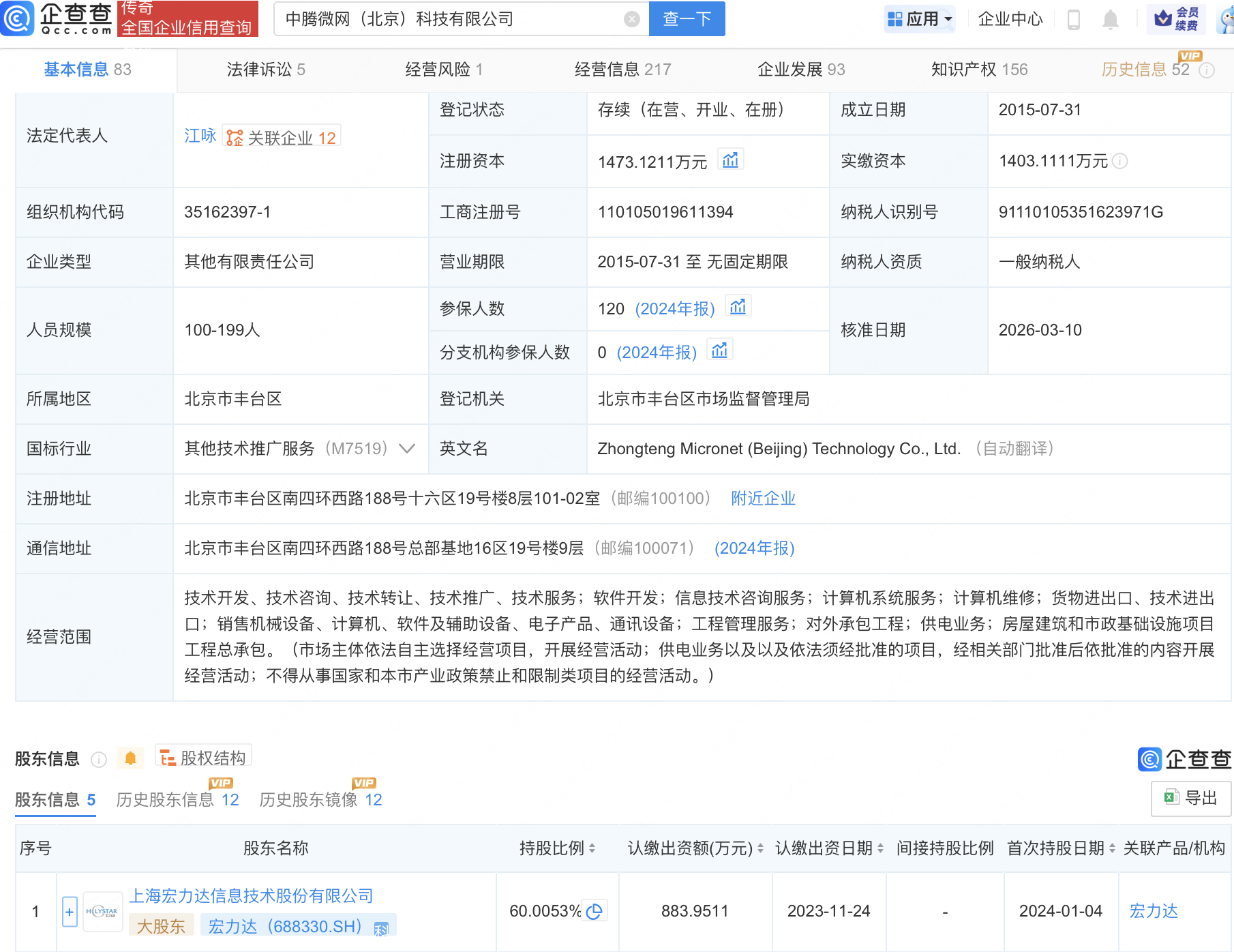Viewport: 1234px width, 952px height.
Task: Click the bell icon beside 股东信息 heading
Action: pyautogui.click(x=130, y=758)
